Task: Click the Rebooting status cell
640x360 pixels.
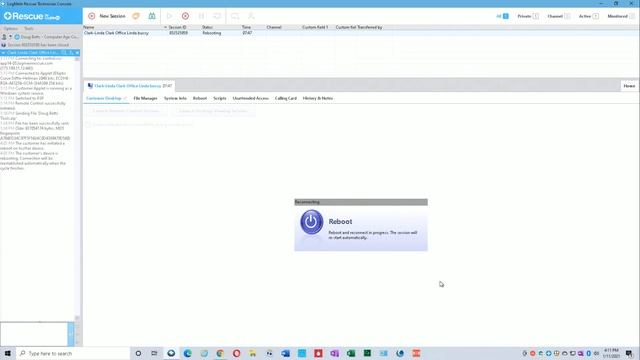Action: 211,33
